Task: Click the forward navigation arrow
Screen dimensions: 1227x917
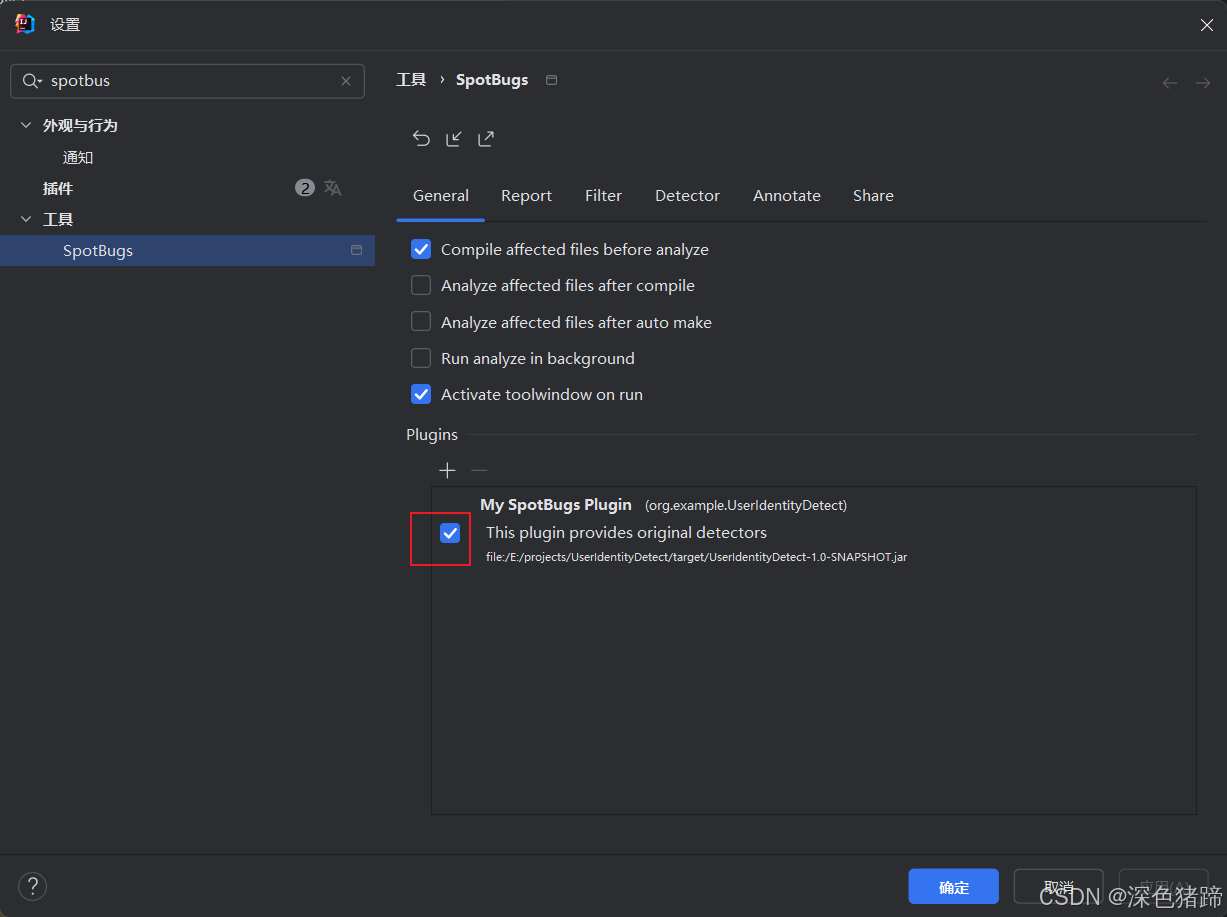Action: pos(1202,83)
